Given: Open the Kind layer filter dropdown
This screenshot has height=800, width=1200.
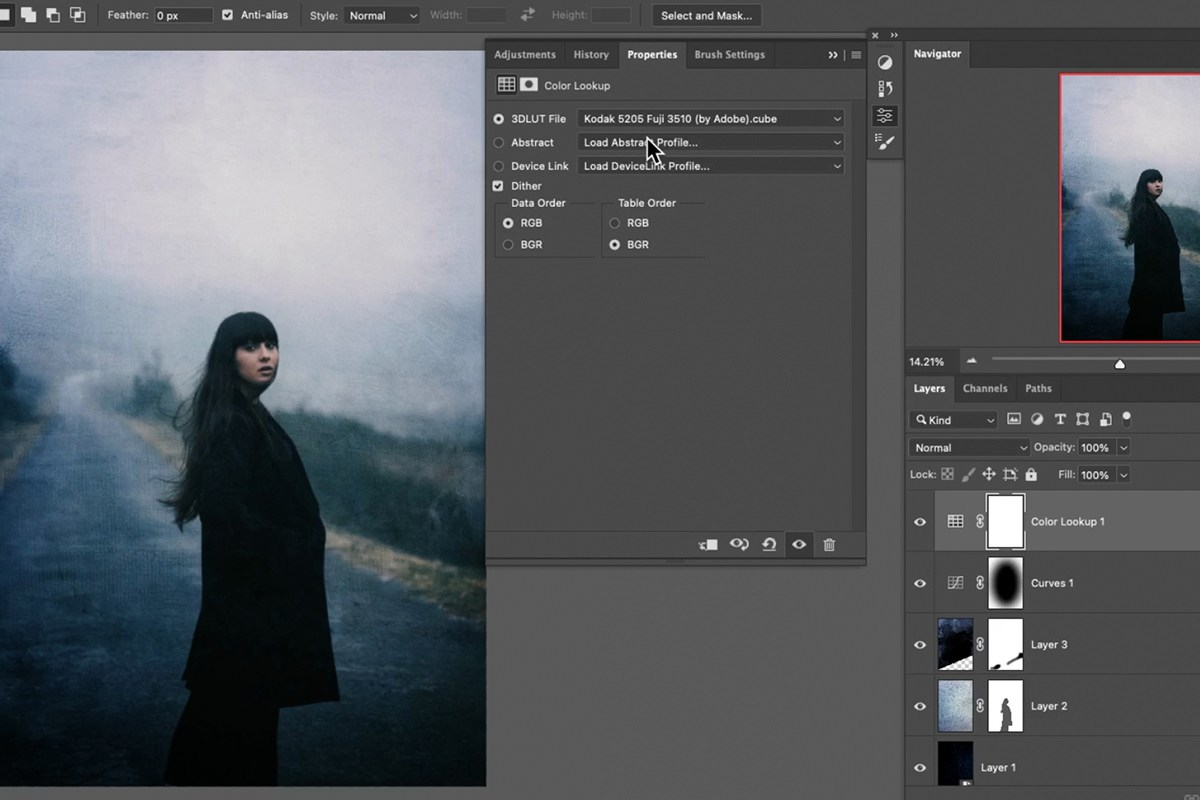Looking at the screenshot, I should tap(954, 419).
